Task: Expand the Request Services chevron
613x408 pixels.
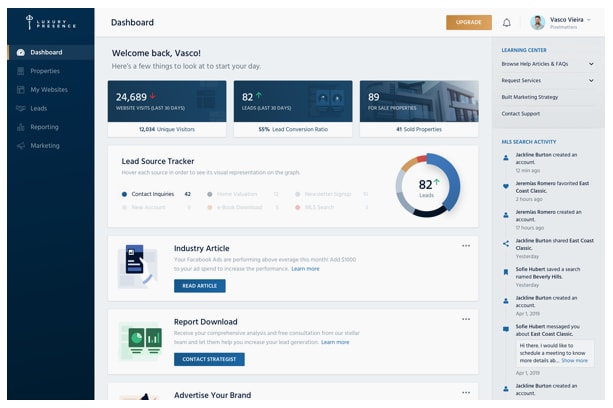Action: pos(591,81)
